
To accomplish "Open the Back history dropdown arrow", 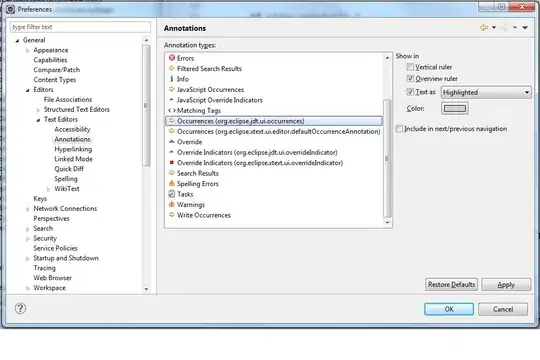I will tap(494, 28).
